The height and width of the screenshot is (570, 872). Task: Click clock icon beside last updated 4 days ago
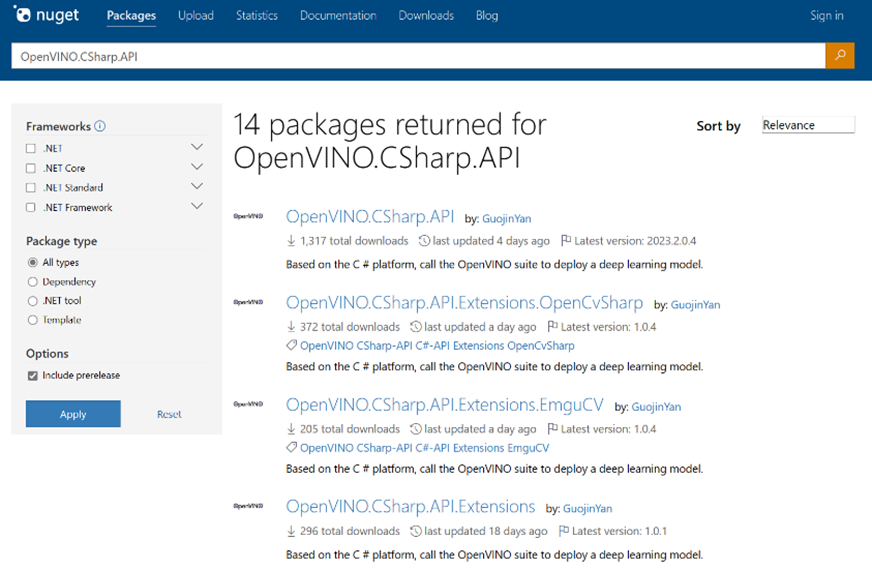424,241
